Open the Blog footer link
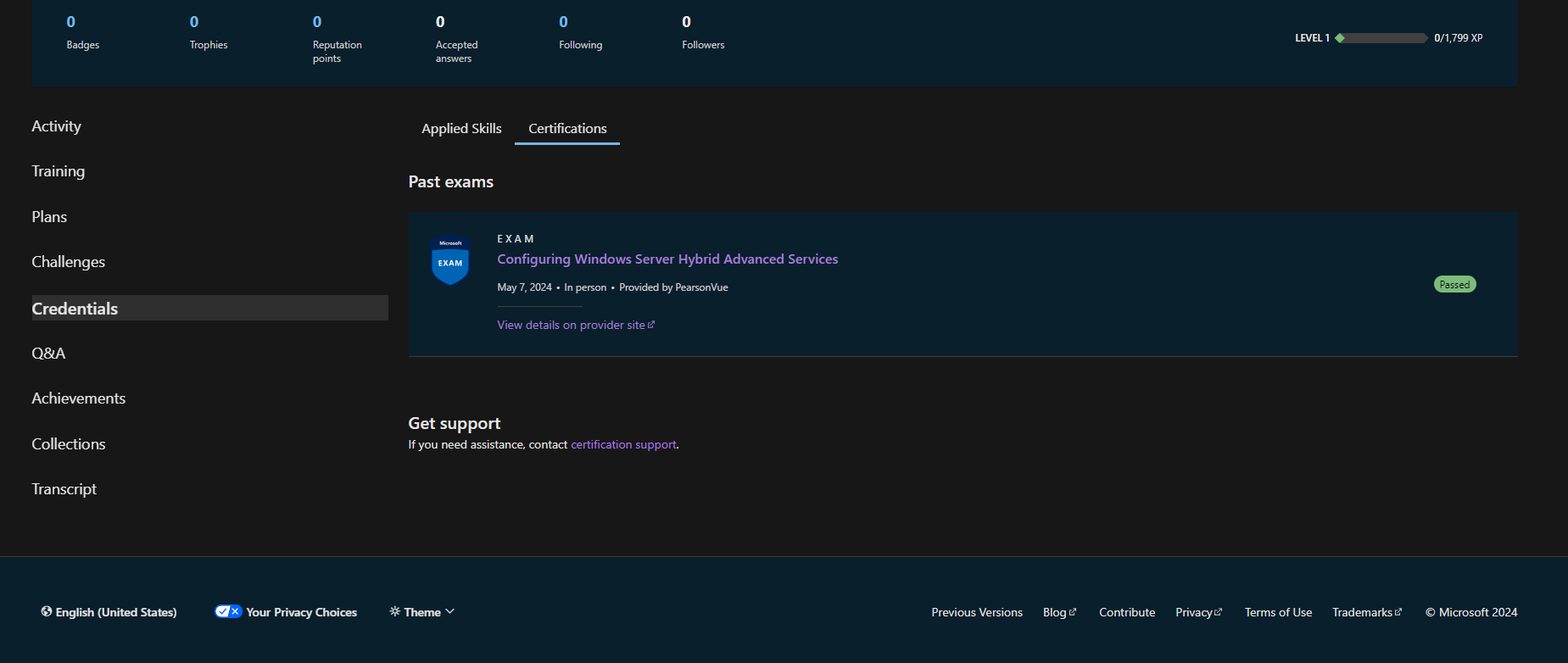This screenshot has height=663, width=1568. pyautogui.click(x=1059, y=612)
